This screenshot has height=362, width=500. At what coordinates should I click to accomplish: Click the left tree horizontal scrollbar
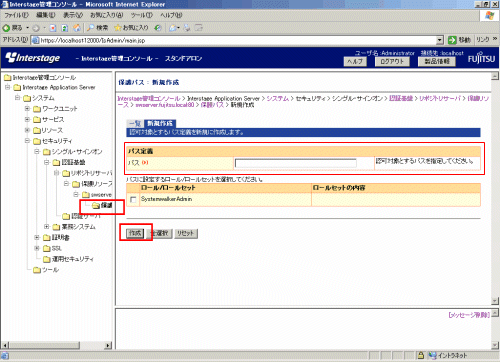[57, 345]
